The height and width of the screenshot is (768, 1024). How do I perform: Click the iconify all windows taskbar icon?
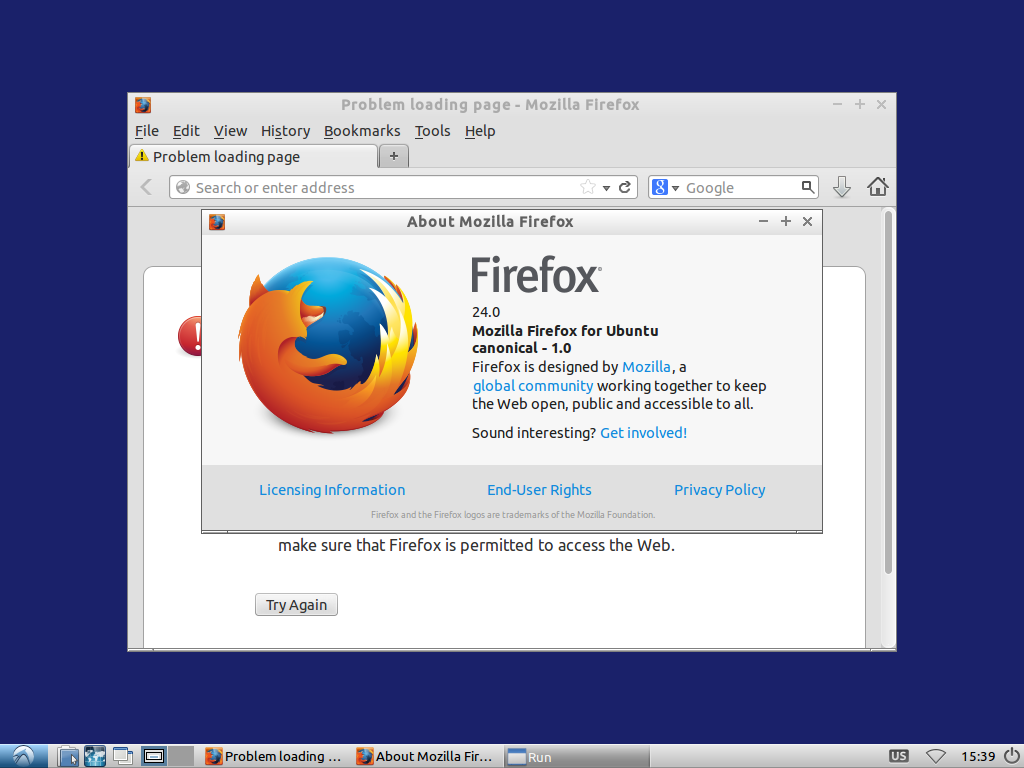pos(122,756)
